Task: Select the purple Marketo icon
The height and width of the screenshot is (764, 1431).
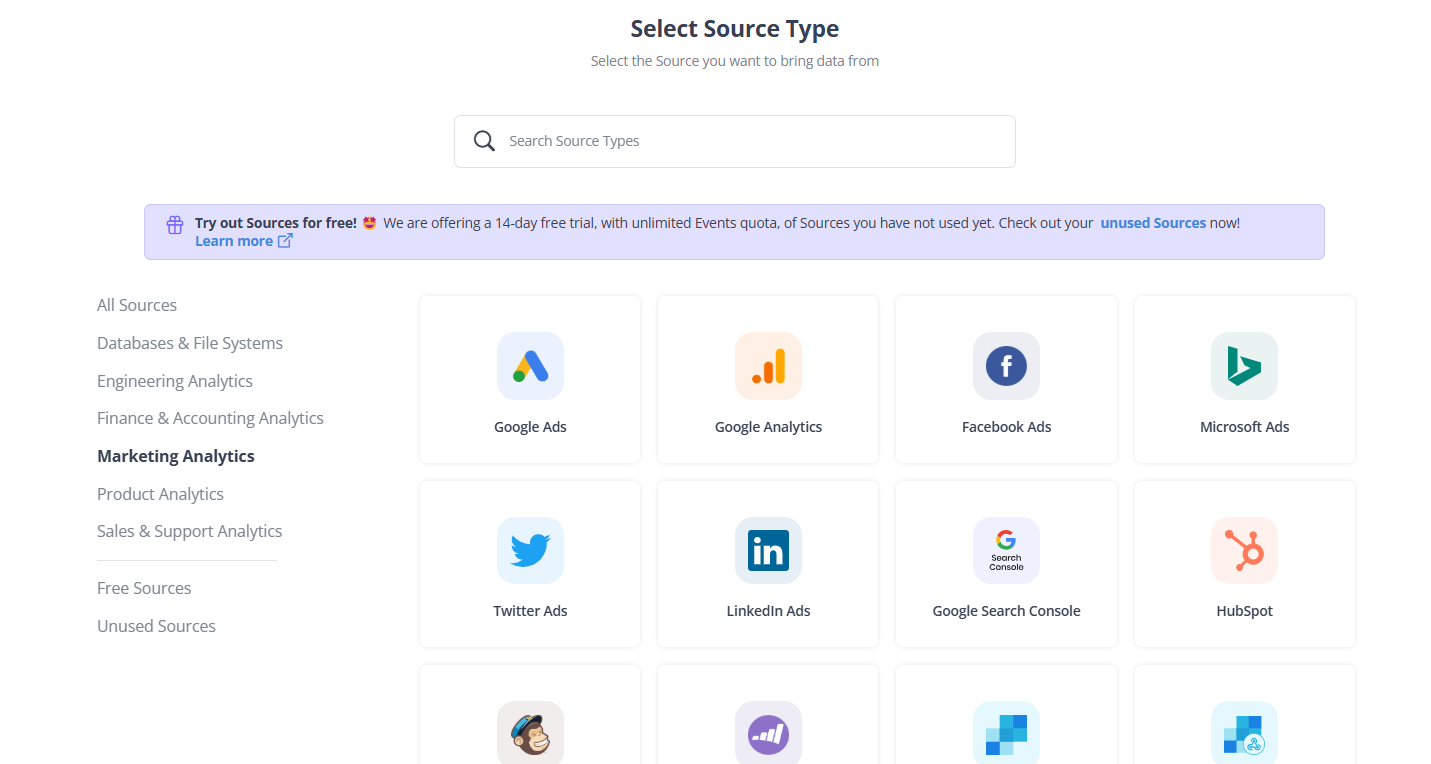Action: (768, 733)
